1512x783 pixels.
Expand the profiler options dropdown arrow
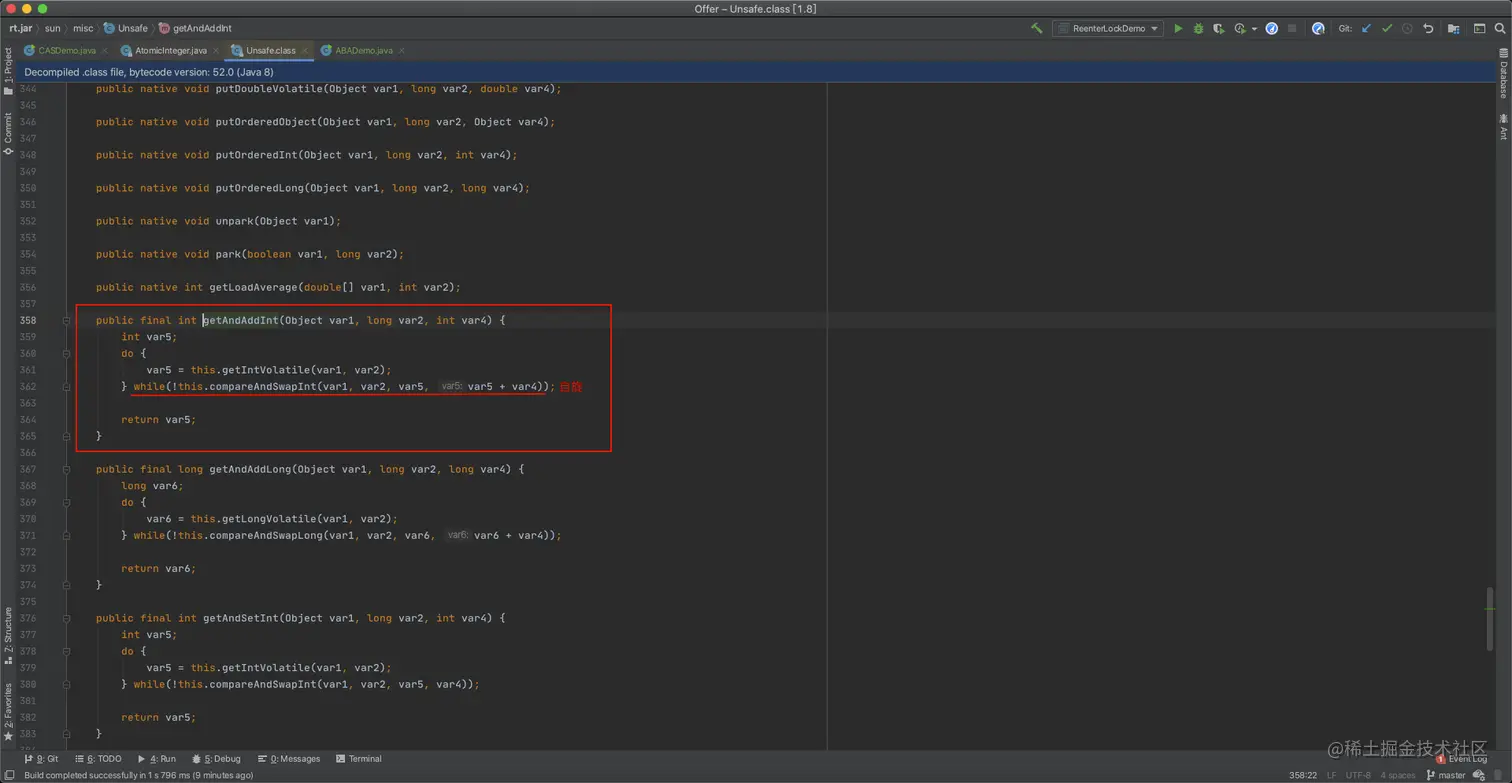1254,29
